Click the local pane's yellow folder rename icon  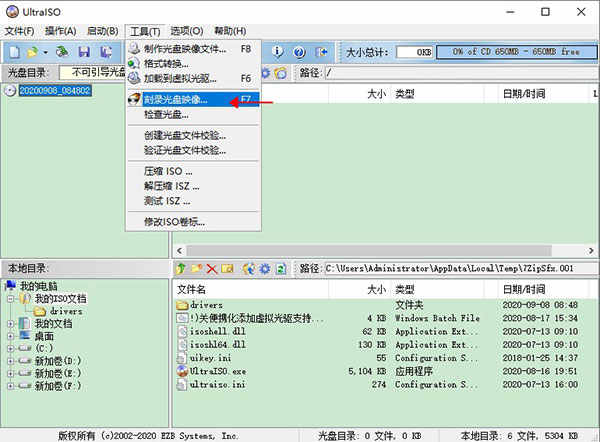tap(227, 269)
